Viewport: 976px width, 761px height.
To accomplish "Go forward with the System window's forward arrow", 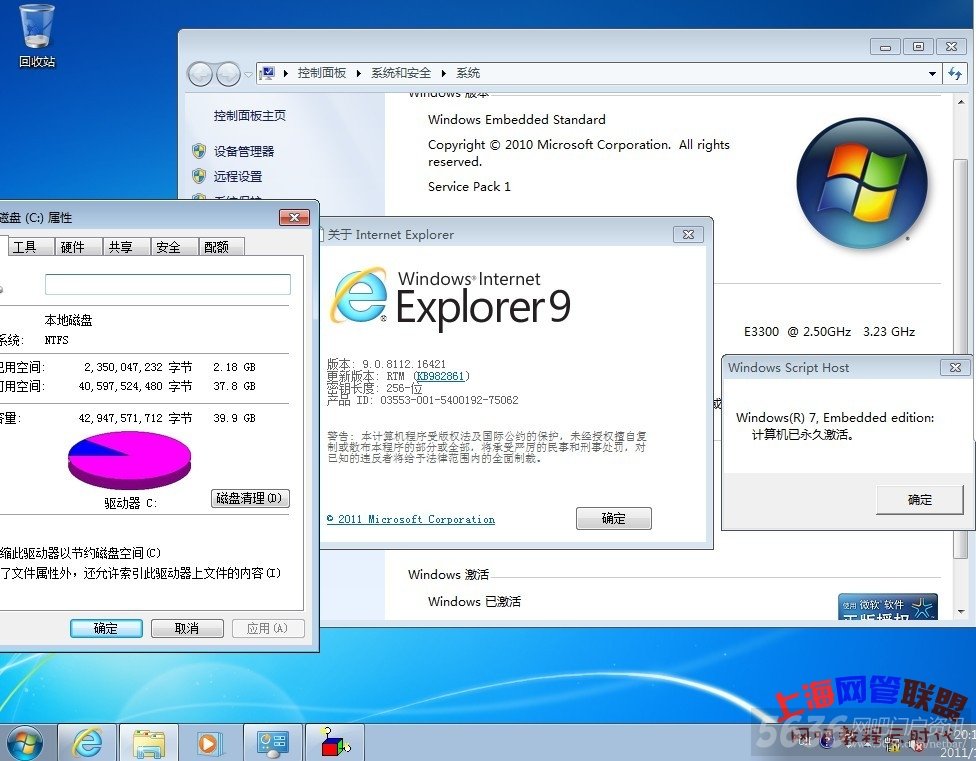I will 228,74.
